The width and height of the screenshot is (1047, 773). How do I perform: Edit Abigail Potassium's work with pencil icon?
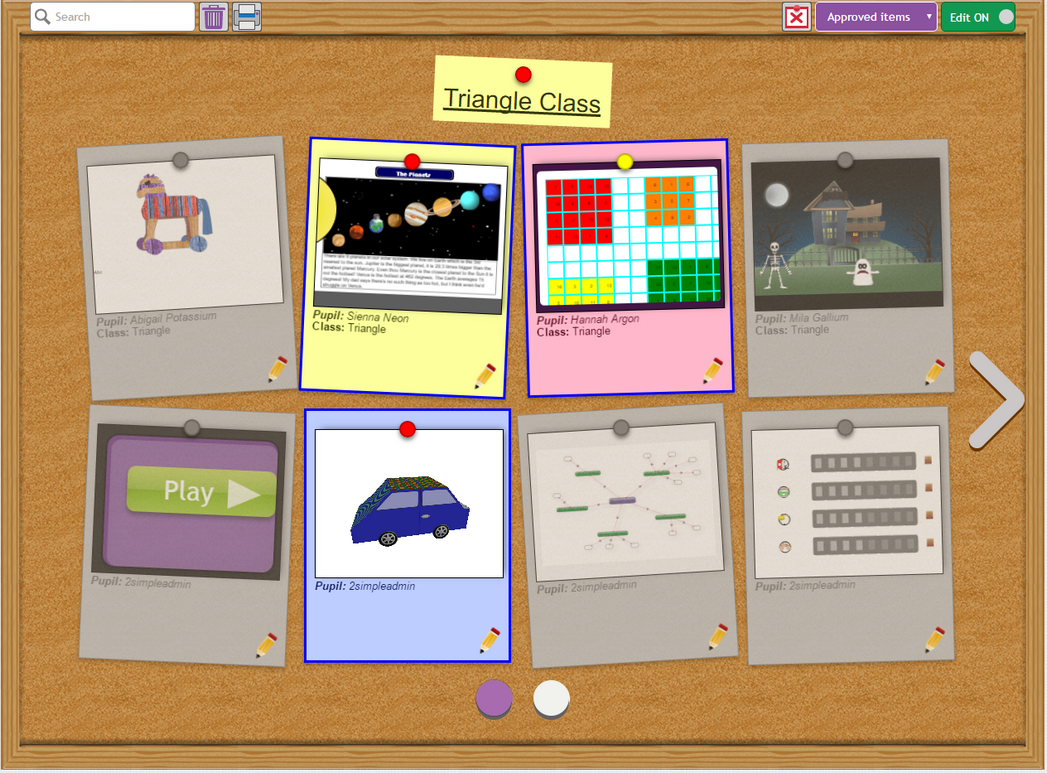(x=277, y=369)
